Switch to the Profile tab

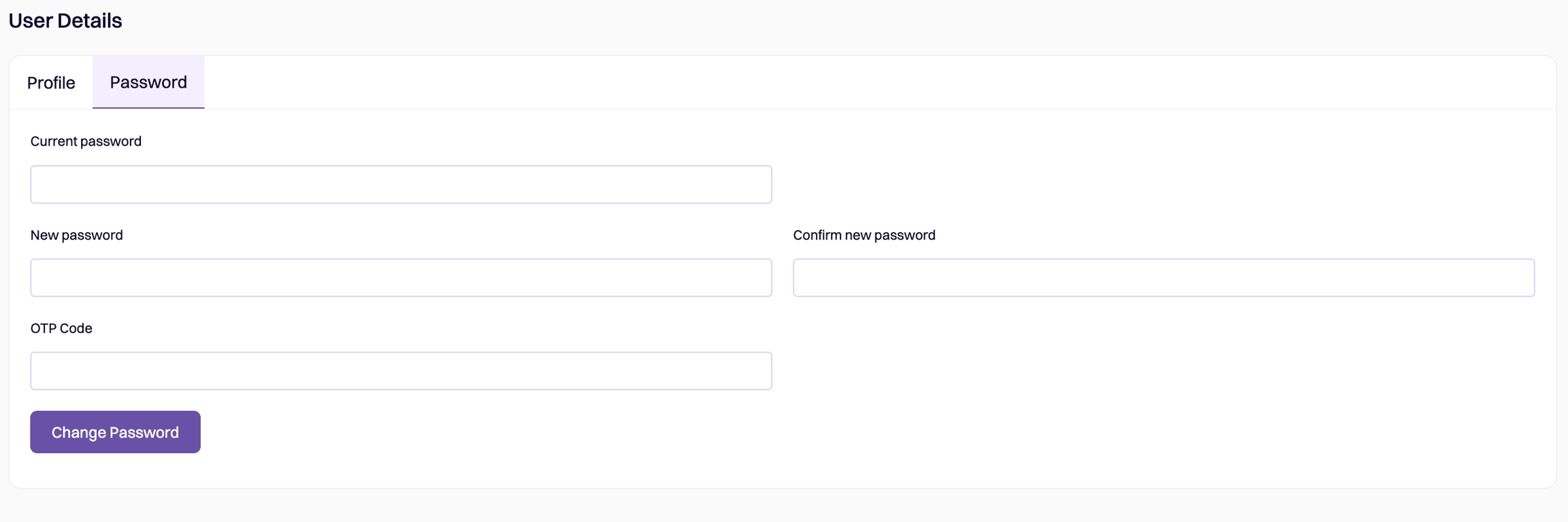coord(51,82)
